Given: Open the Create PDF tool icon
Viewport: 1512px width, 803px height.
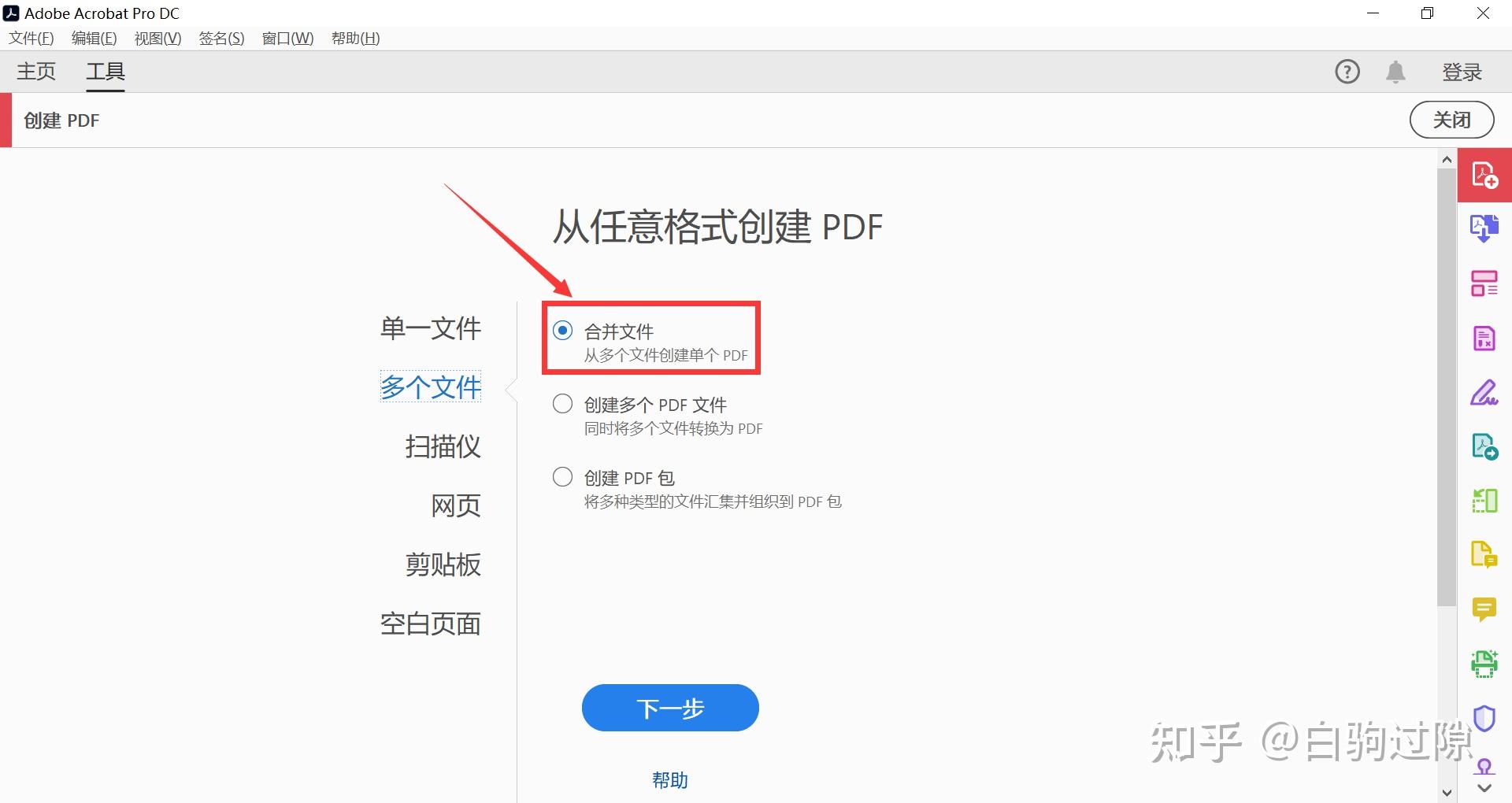Looking at the screenshot, I should click(1484, 175).
